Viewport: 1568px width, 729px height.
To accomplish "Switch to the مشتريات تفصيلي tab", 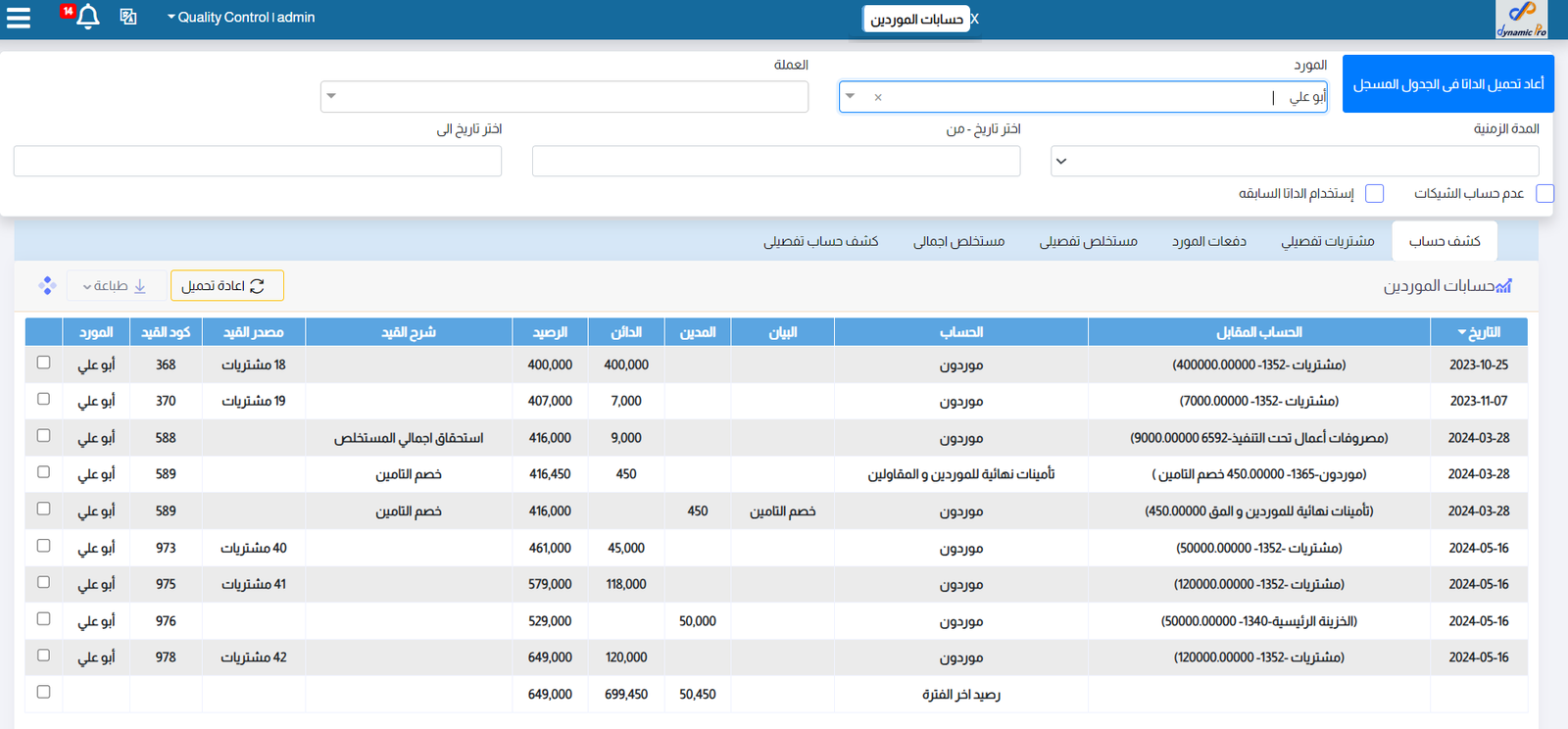I will coord(1327,241).
